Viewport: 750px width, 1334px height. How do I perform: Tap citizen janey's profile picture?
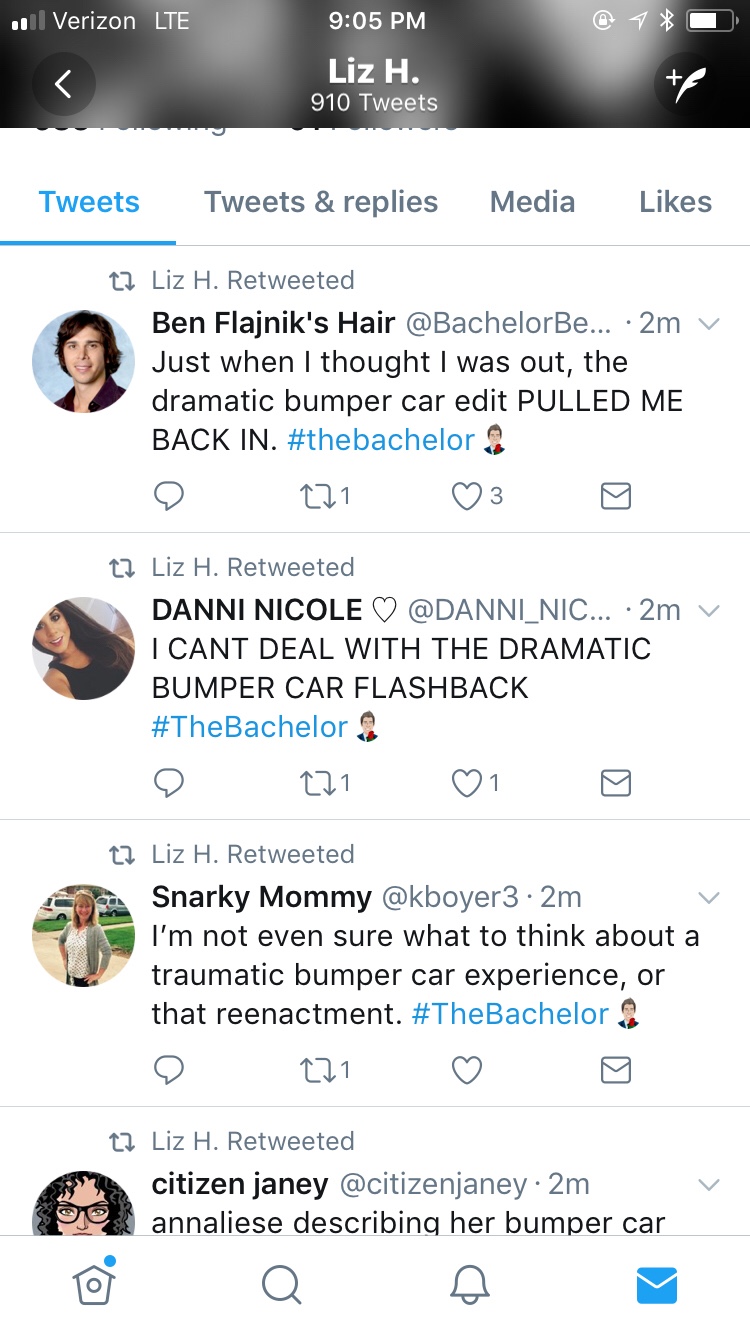tap(84, 1205)
